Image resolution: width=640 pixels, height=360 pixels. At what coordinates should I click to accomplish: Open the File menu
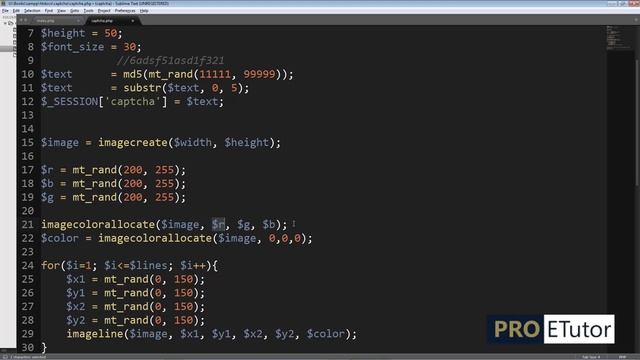[5, 11]
